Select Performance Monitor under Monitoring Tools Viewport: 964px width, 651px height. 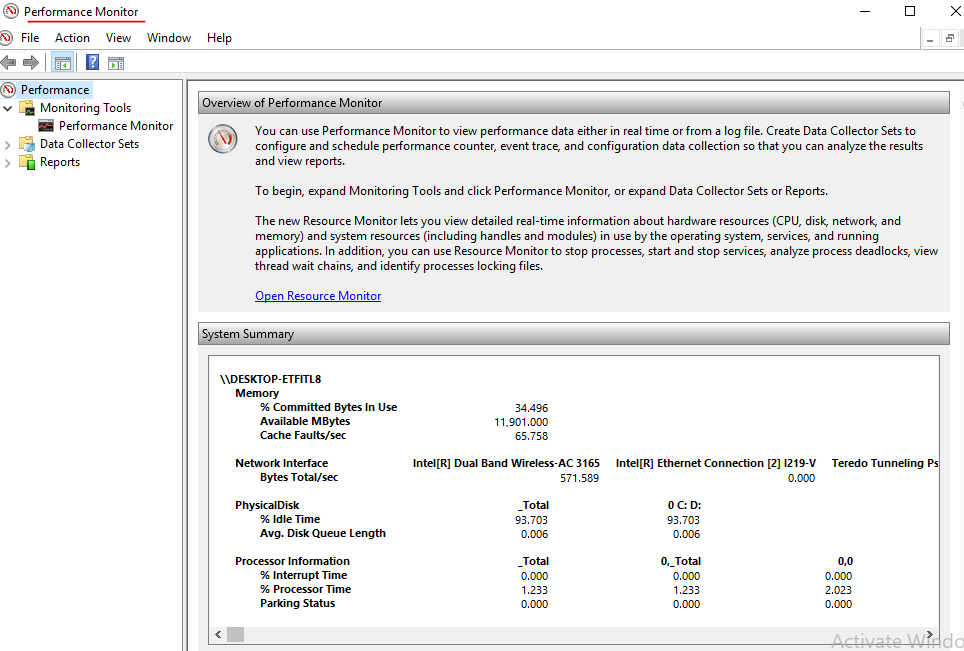tap(116, 126)
